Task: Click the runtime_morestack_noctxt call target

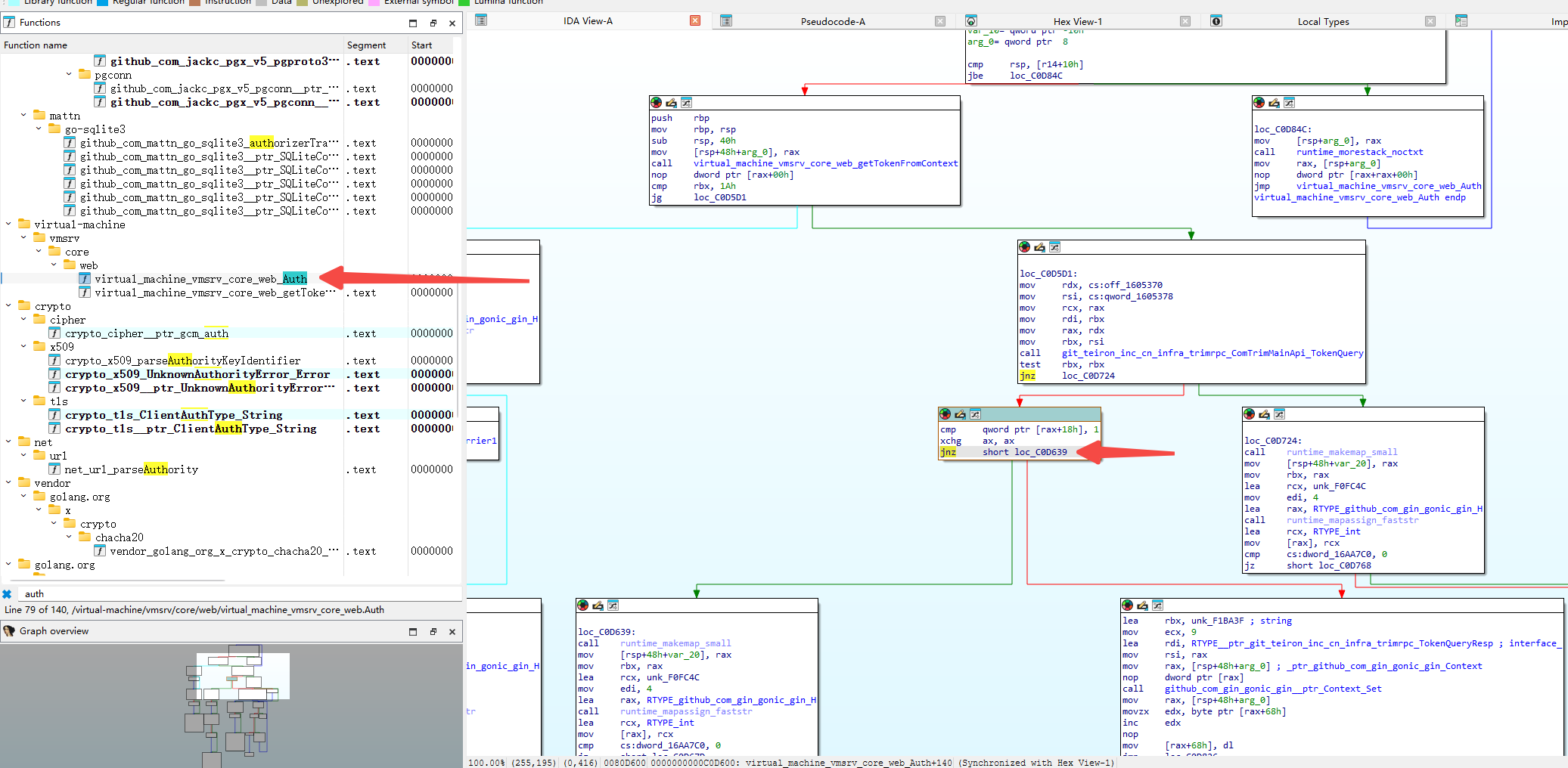Action: click(1359, 152)
